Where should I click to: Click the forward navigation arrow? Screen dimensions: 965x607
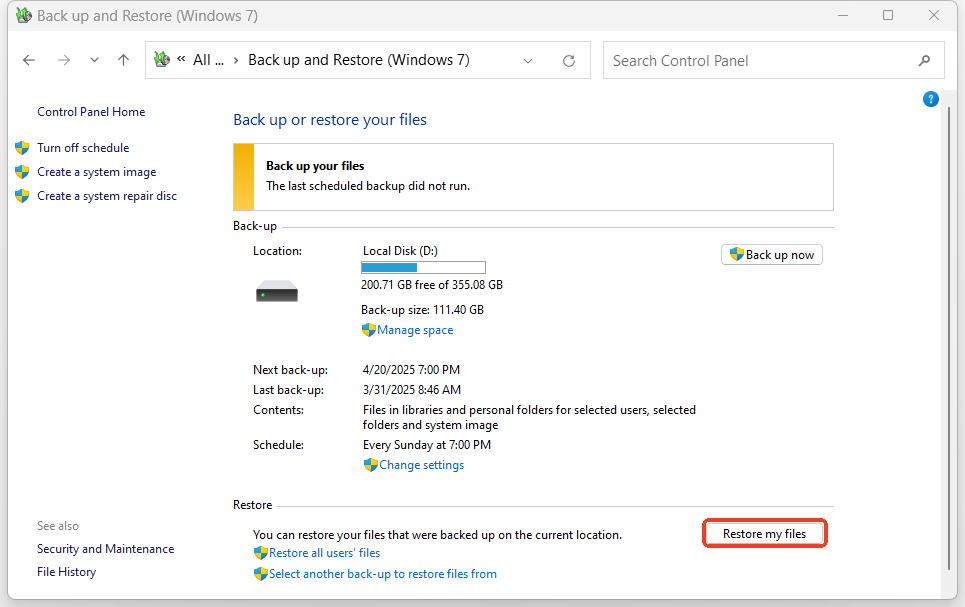click(63, 60)
